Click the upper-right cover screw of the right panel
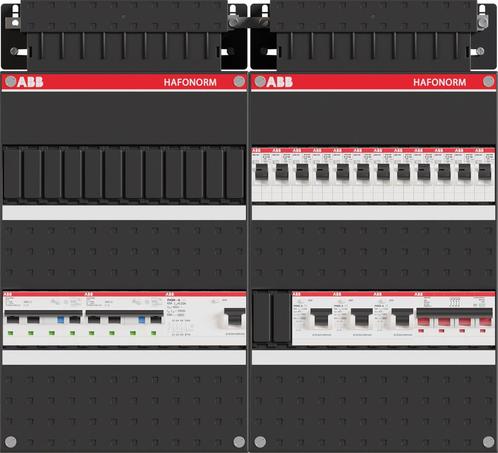Screen dimensions: 498x453 (x=488, y=81)
